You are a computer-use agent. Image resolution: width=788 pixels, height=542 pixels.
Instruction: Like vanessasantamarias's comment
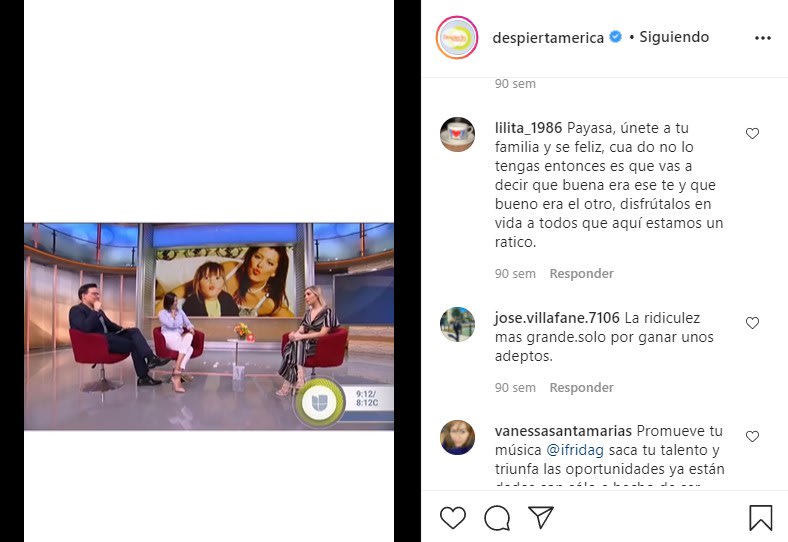pyautogui.click(x=752, y=436)
